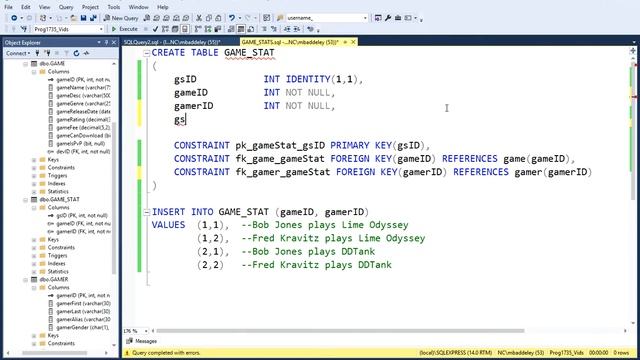The width and height of the screenshot is (640, 360).
Task: Pin the Object Explorer panel
Action: (107, 42)
